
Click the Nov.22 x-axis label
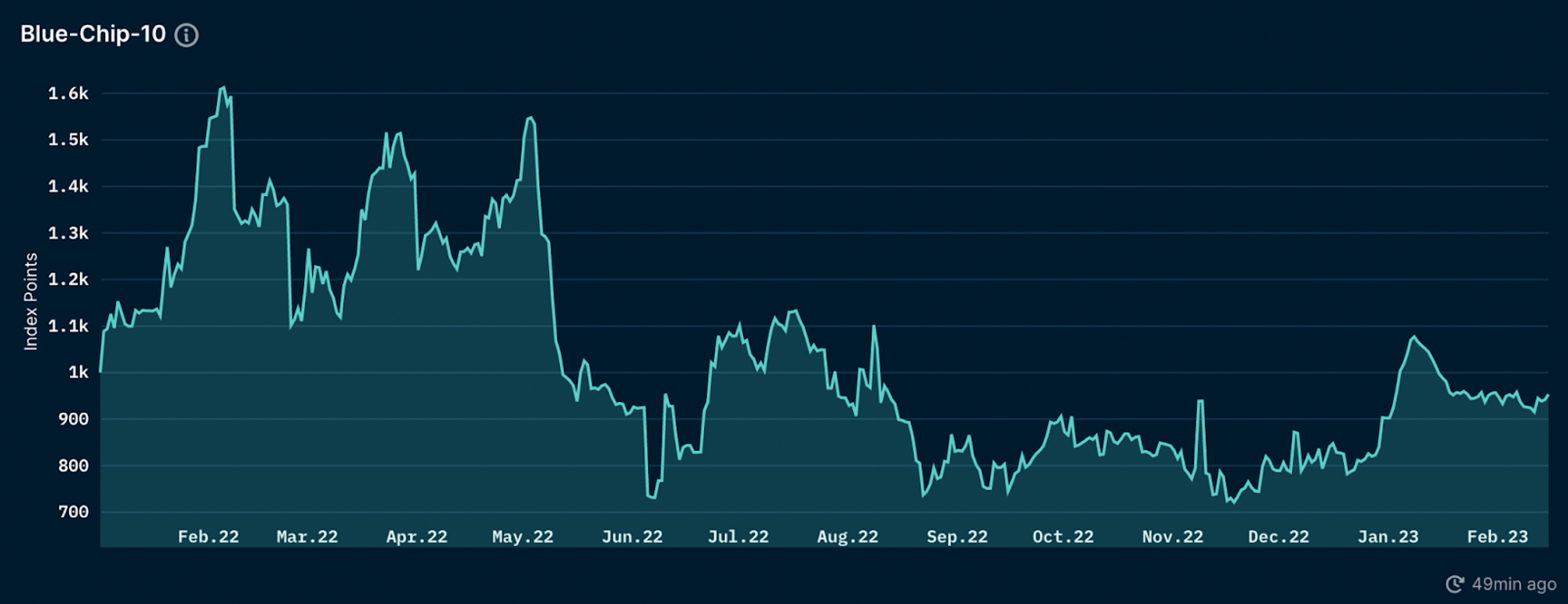coord(1173,537)
